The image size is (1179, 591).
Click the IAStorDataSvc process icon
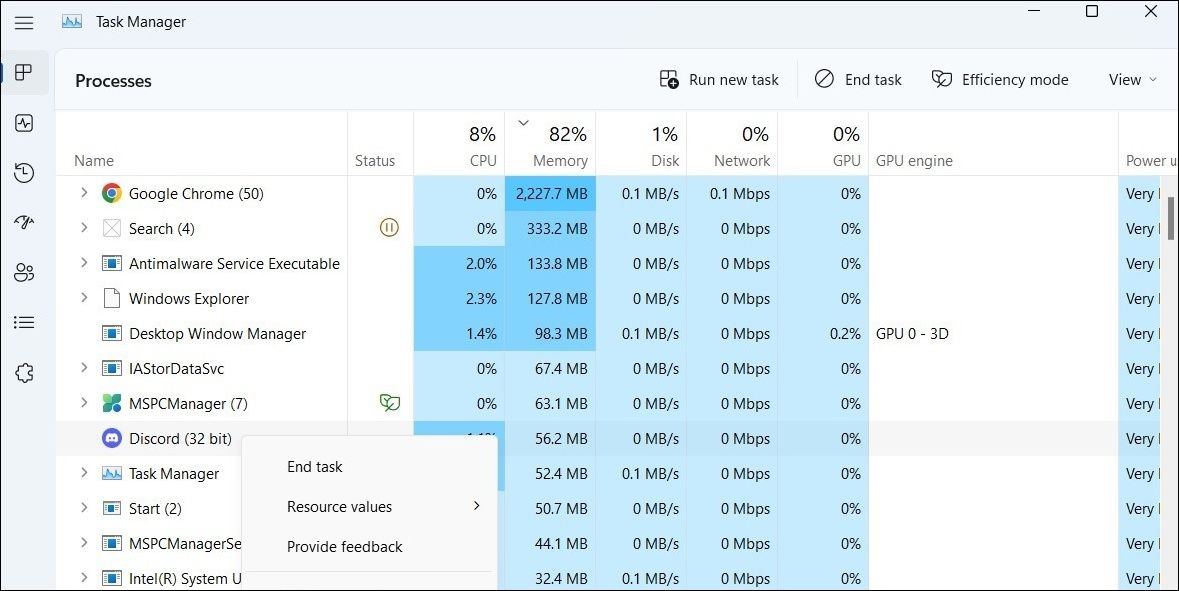point(112,368)
